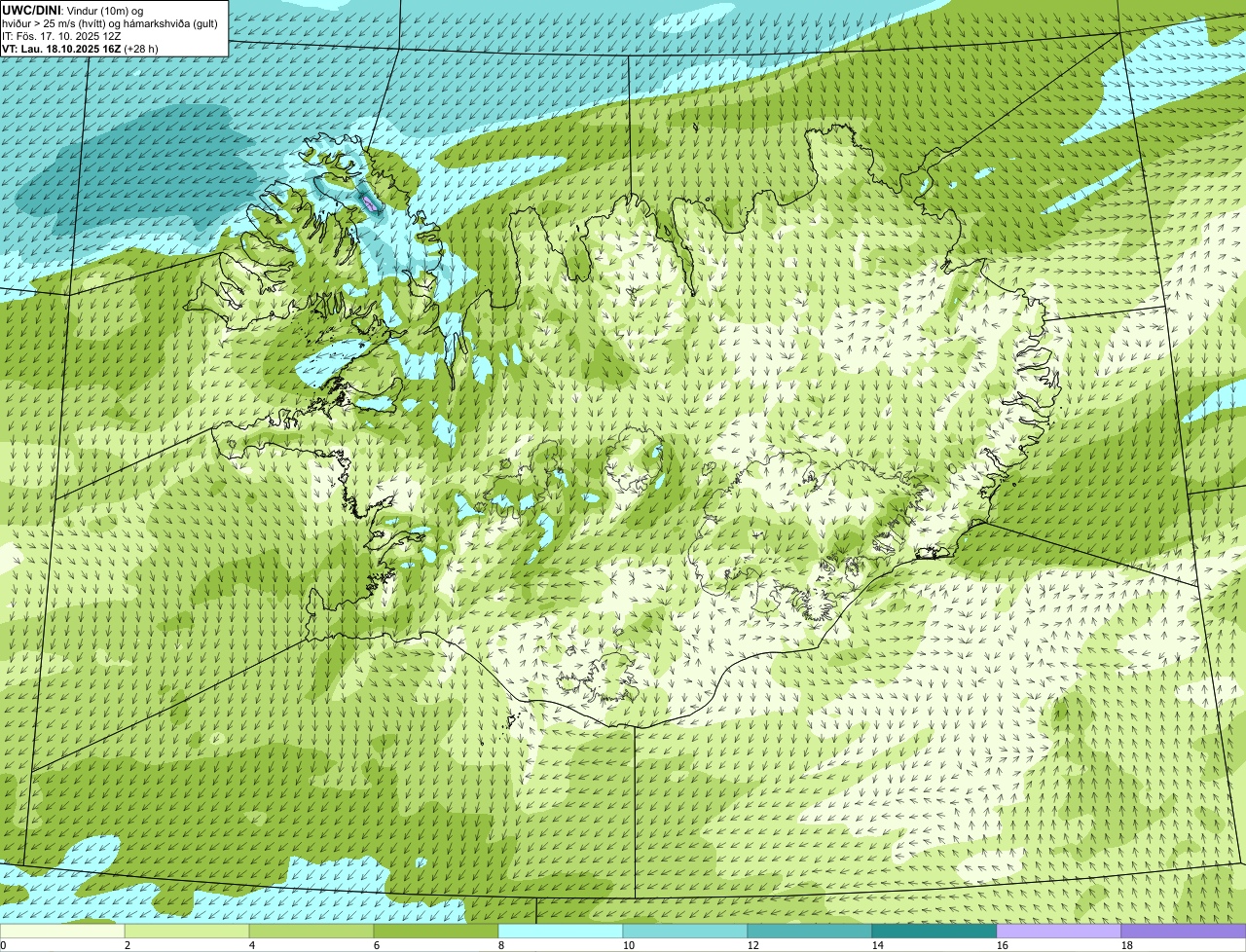Click the purple legend swatch above 18 m/s

pos(1184,932)
